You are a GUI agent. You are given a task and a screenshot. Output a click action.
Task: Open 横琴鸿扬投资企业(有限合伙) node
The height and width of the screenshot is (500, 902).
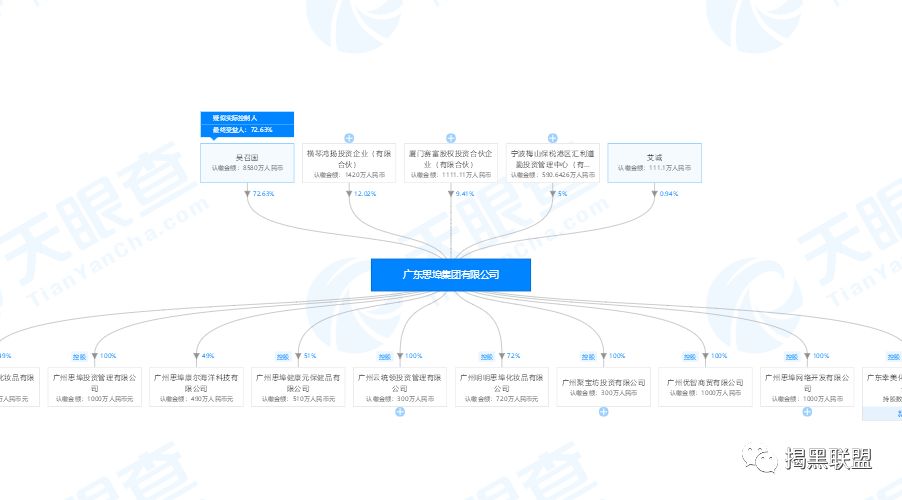[349, 163]
